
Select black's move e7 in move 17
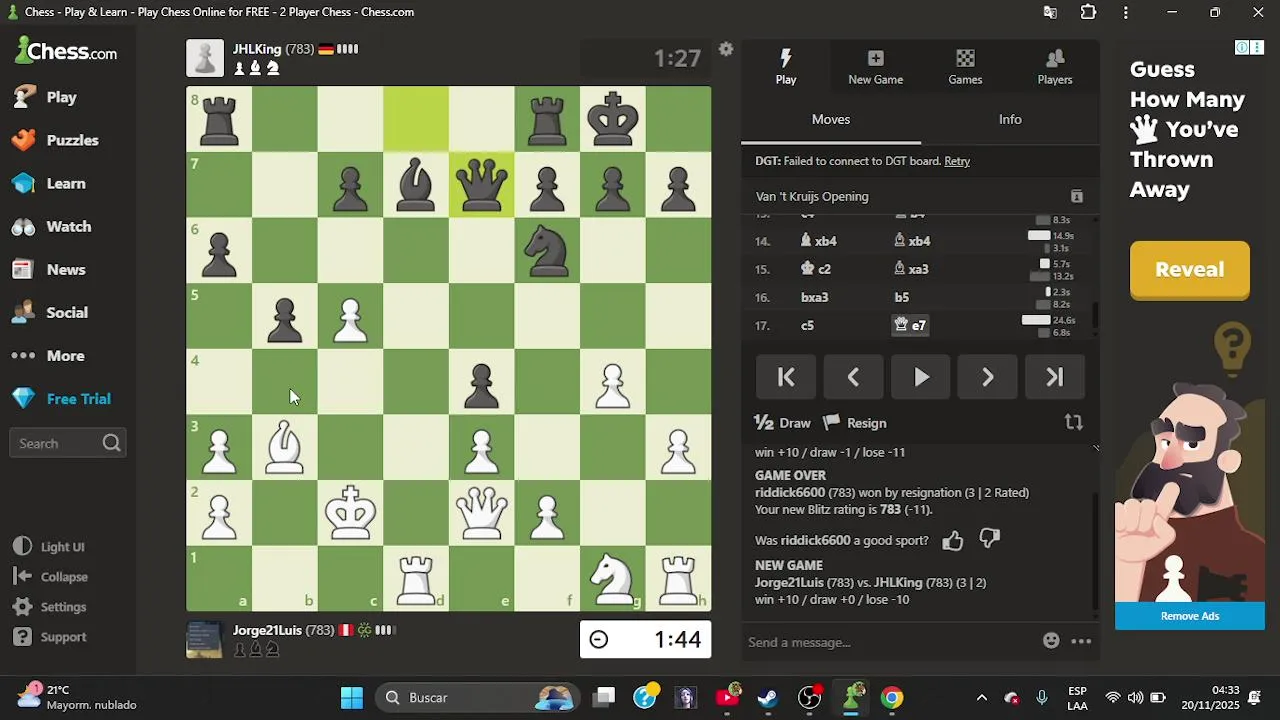tap(910, 325)
